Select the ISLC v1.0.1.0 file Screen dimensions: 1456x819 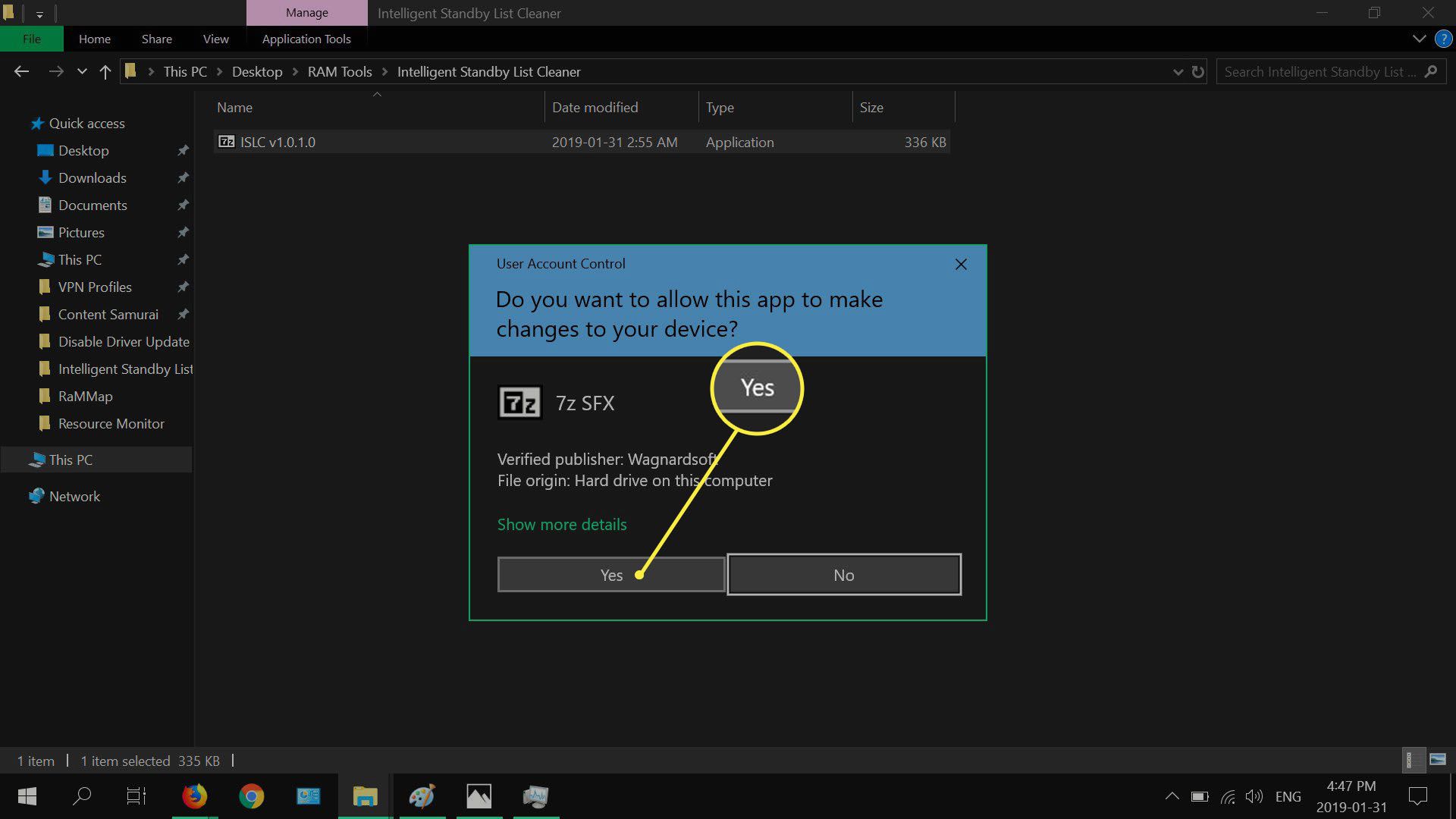582,142
